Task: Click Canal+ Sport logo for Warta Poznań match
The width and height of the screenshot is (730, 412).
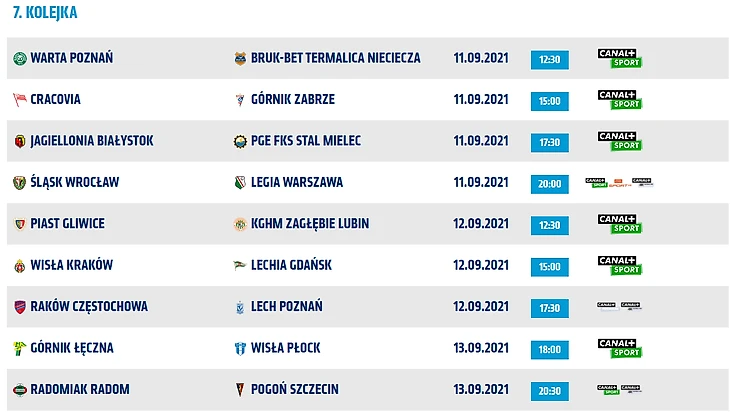Action: click(619, 58)
